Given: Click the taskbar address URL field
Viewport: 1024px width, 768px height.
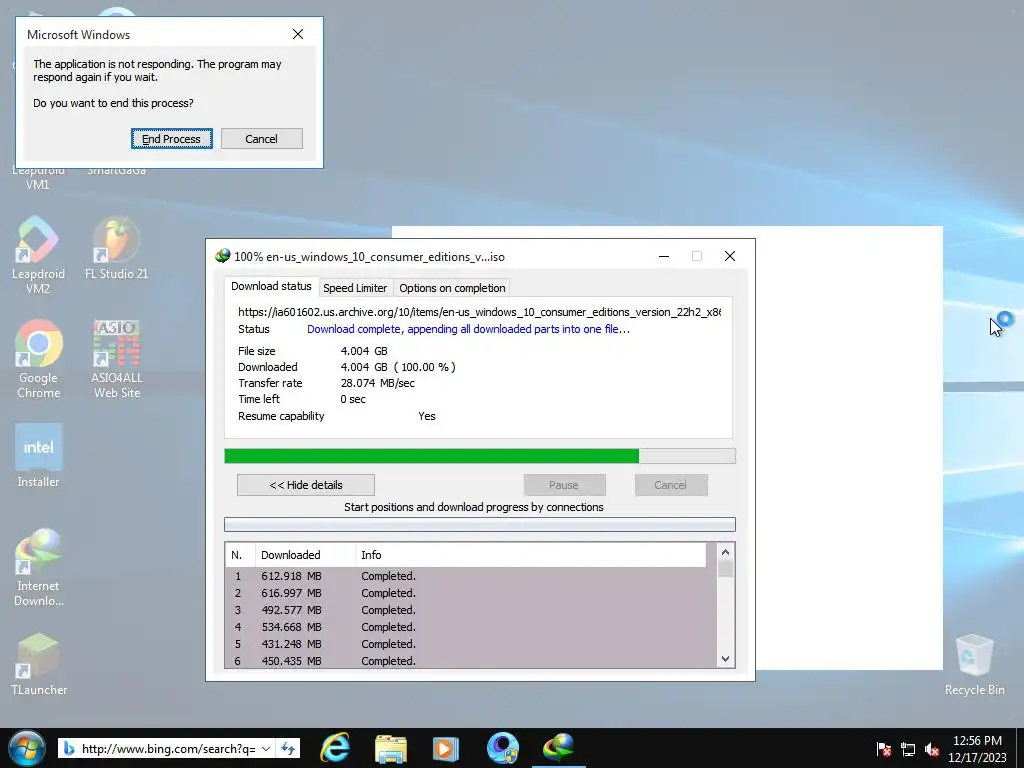Looking at the screenshot, I should [x=168, y=748].
